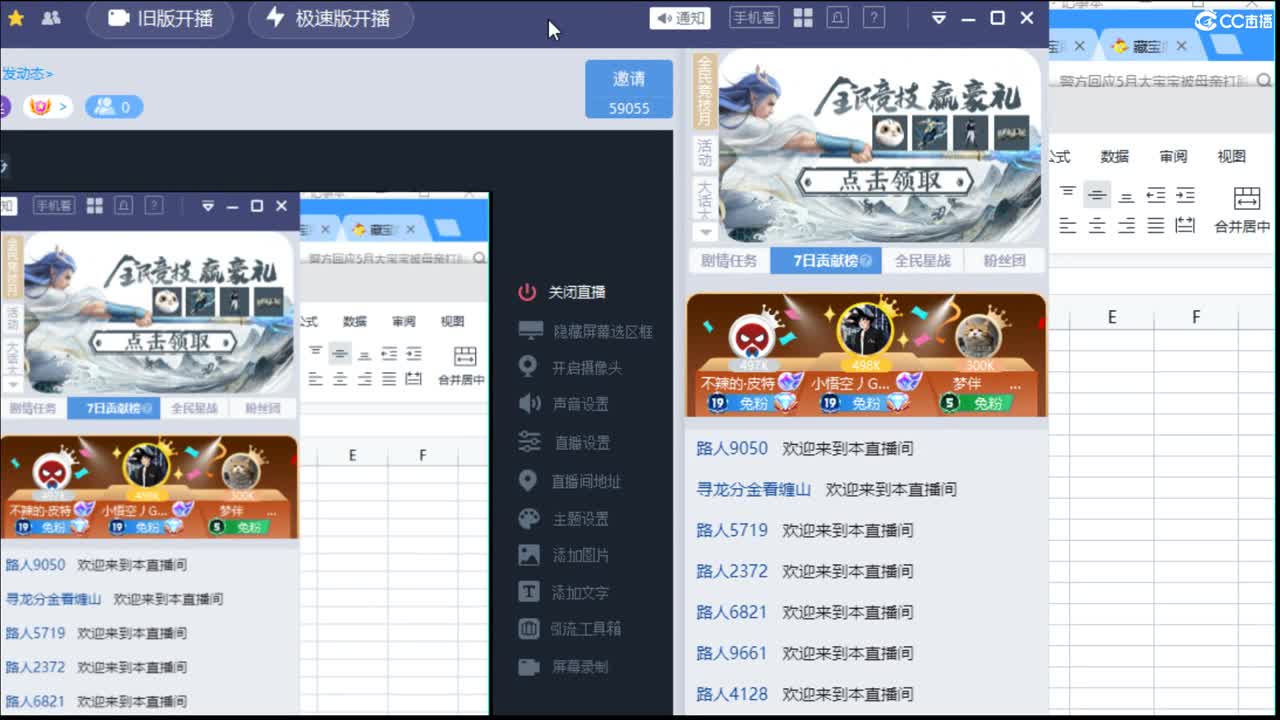The width and height of the screenshot is (1280, 720).
Task: Open 数据 ribbon tab in right spreadsheet
Action: [x=1115, y=156]
